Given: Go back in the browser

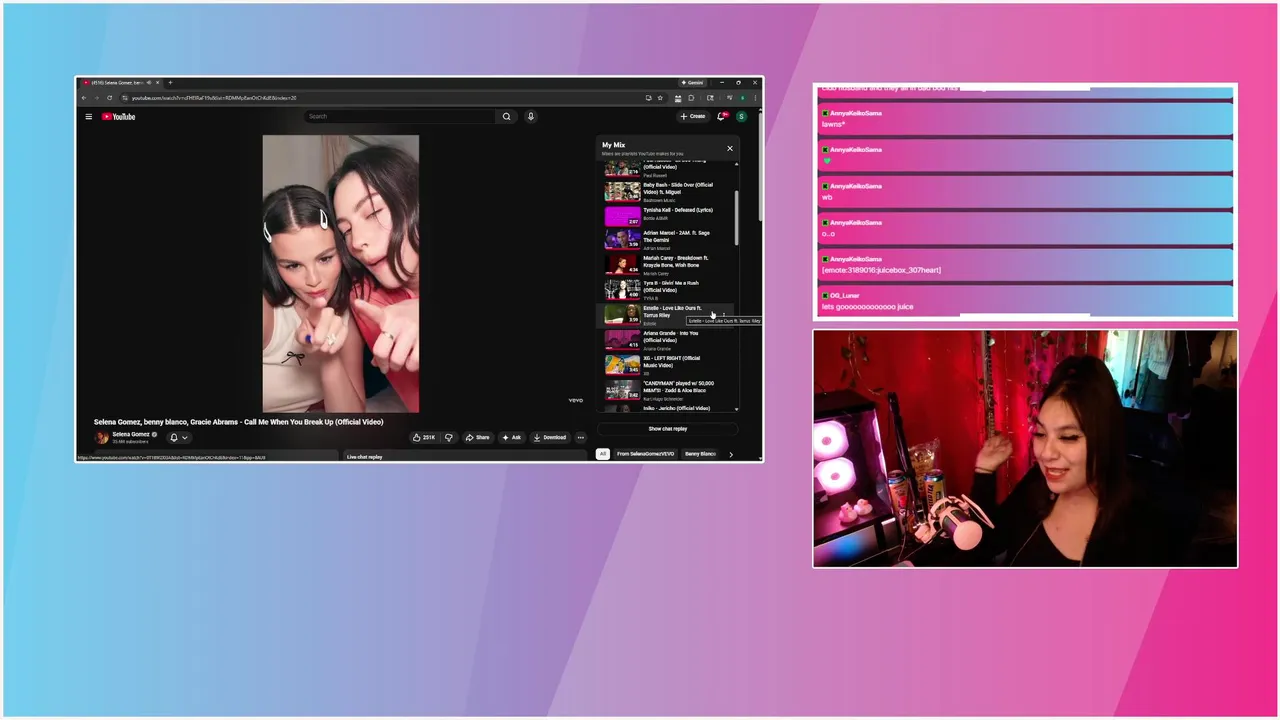Looking at the screenshot, I should 84,98.
